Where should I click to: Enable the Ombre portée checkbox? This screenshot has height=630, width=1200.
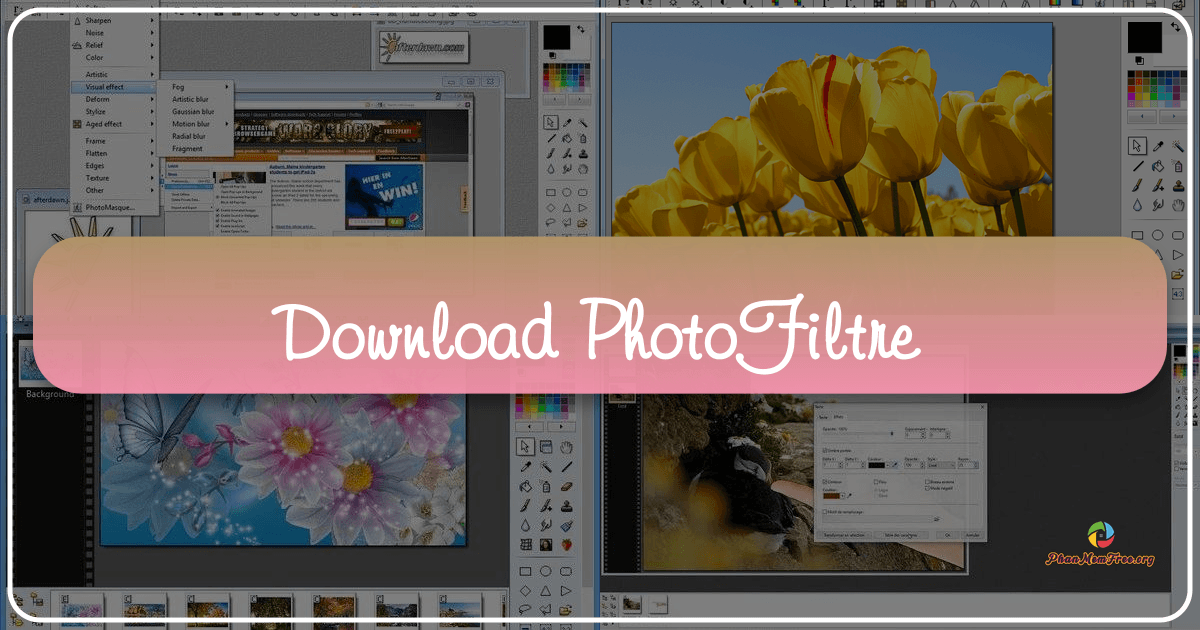click(x=825, y=451)
